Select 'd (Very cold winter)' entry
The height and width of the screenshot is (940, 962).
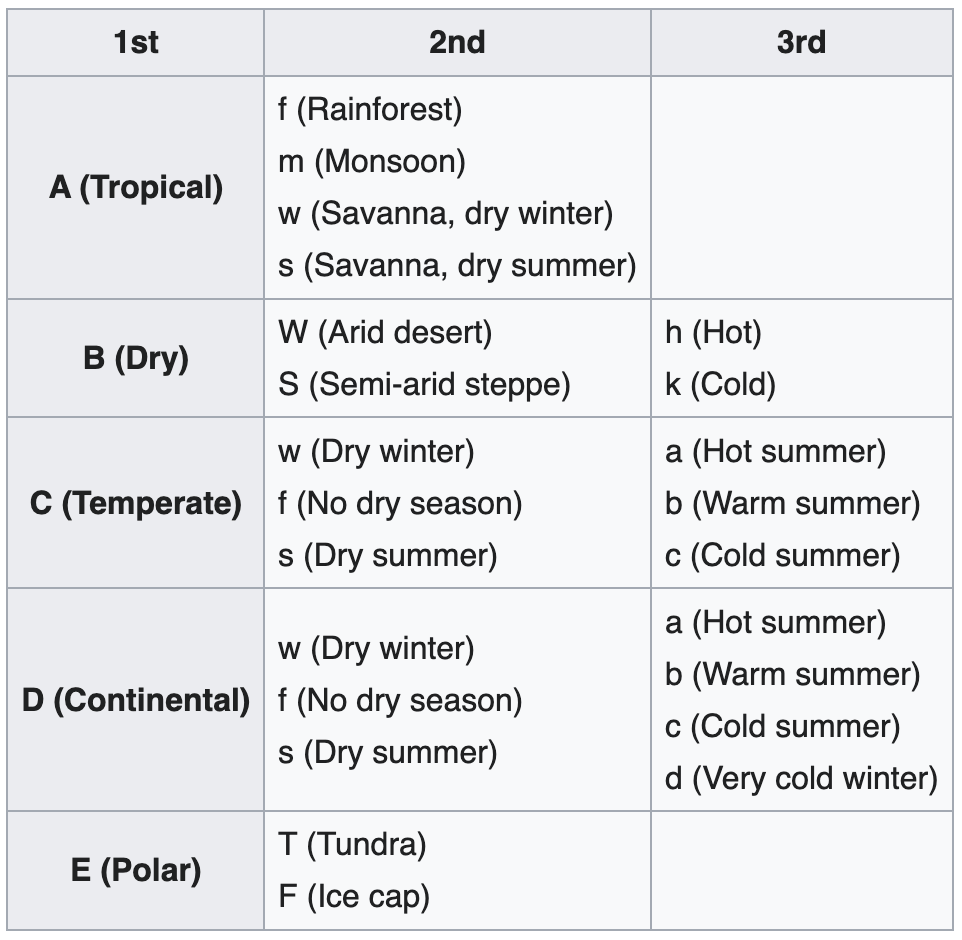click(x=801, y=779)
